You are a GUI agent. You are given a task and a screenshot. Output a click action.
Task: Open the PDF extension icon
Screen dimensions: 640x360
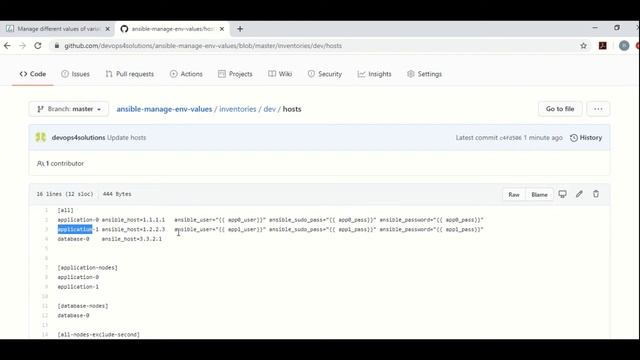click(602, 46)
